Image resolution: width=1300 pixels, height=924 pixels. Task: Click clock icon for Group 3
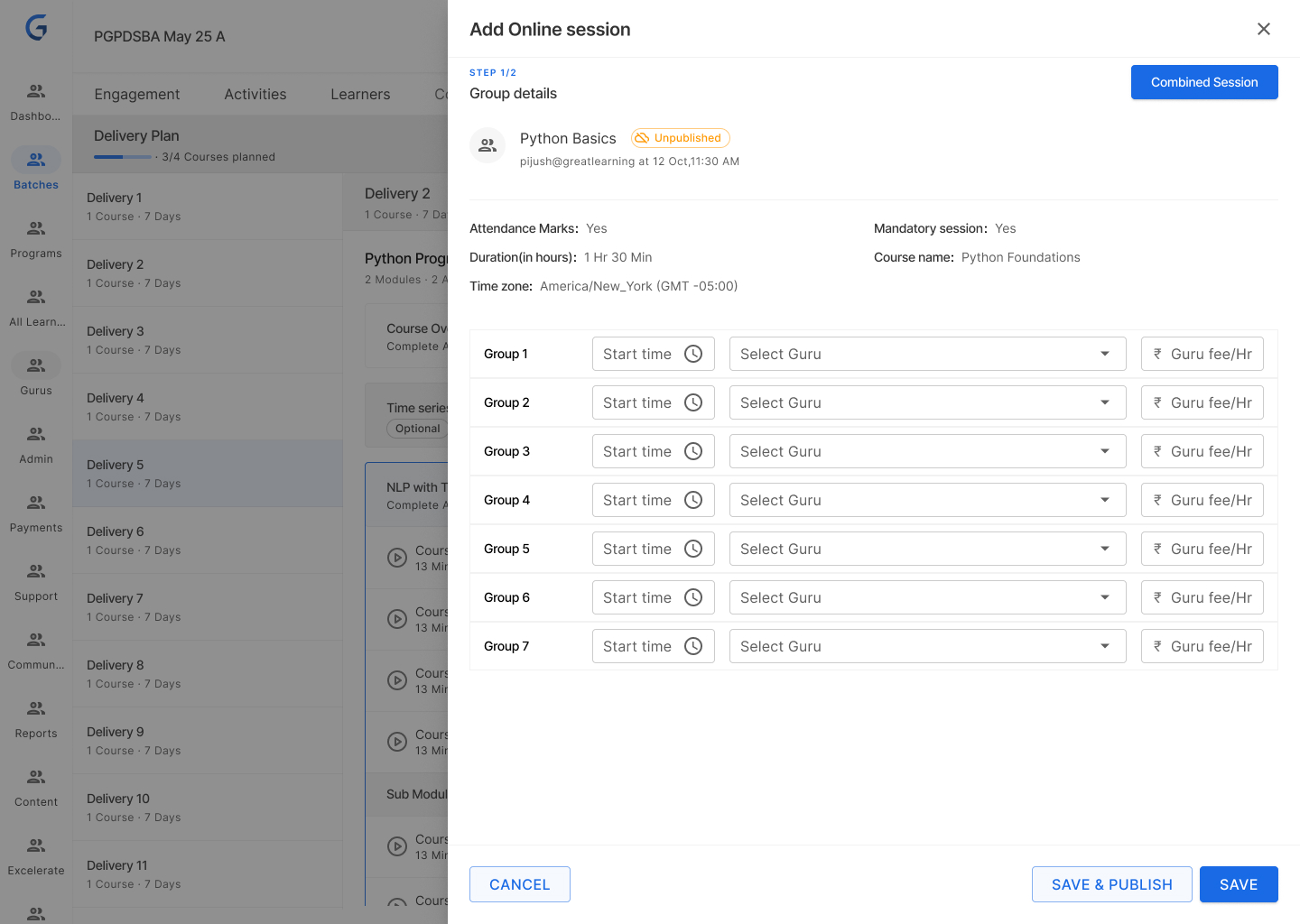(x=693, y=451)
